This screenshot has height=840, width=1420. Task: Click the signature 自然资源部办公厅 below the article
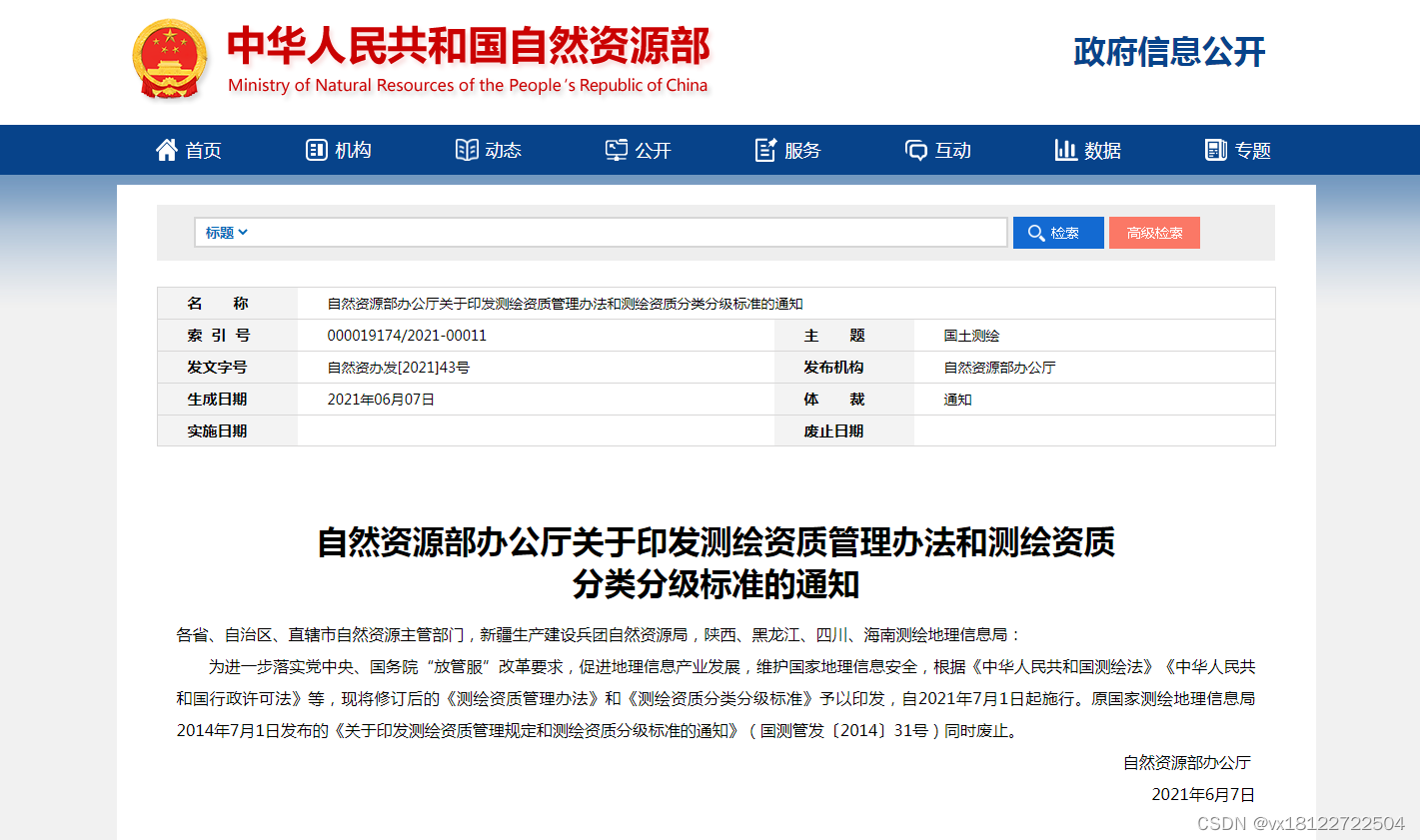point(1187,763)
